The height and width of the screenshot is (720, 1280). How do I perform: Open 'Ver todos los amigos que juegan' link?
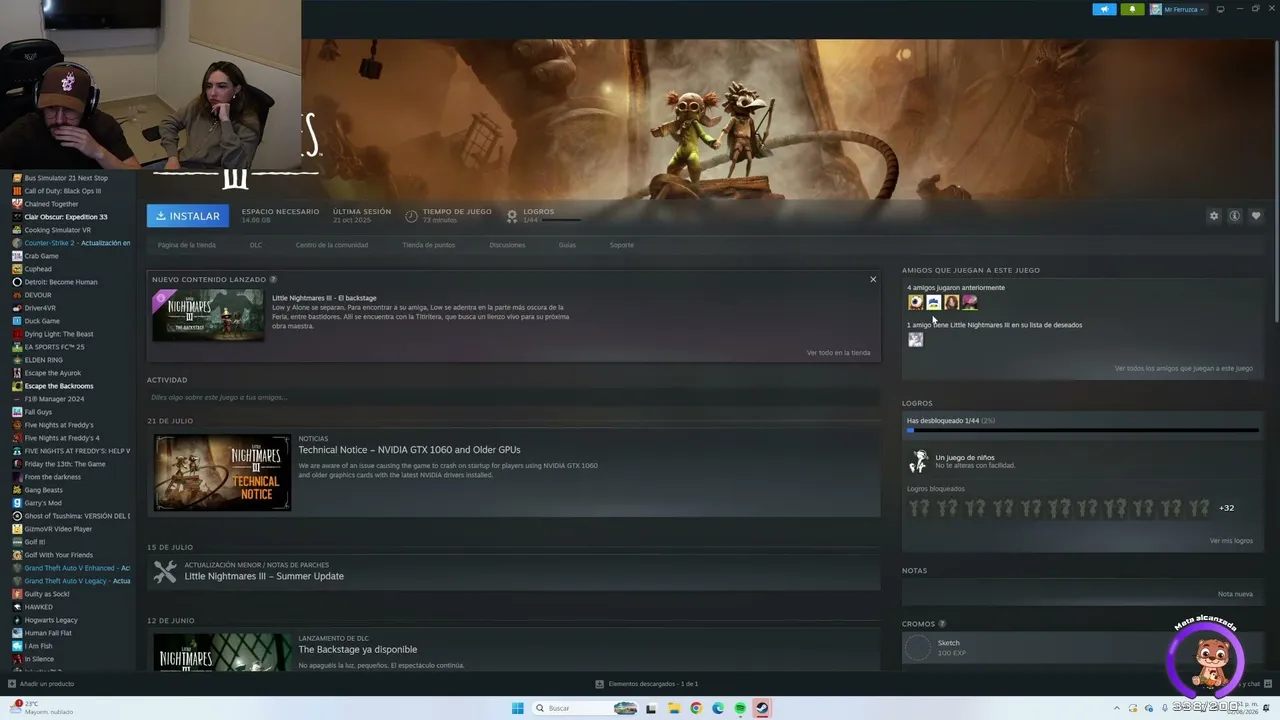click(1184, 369)
